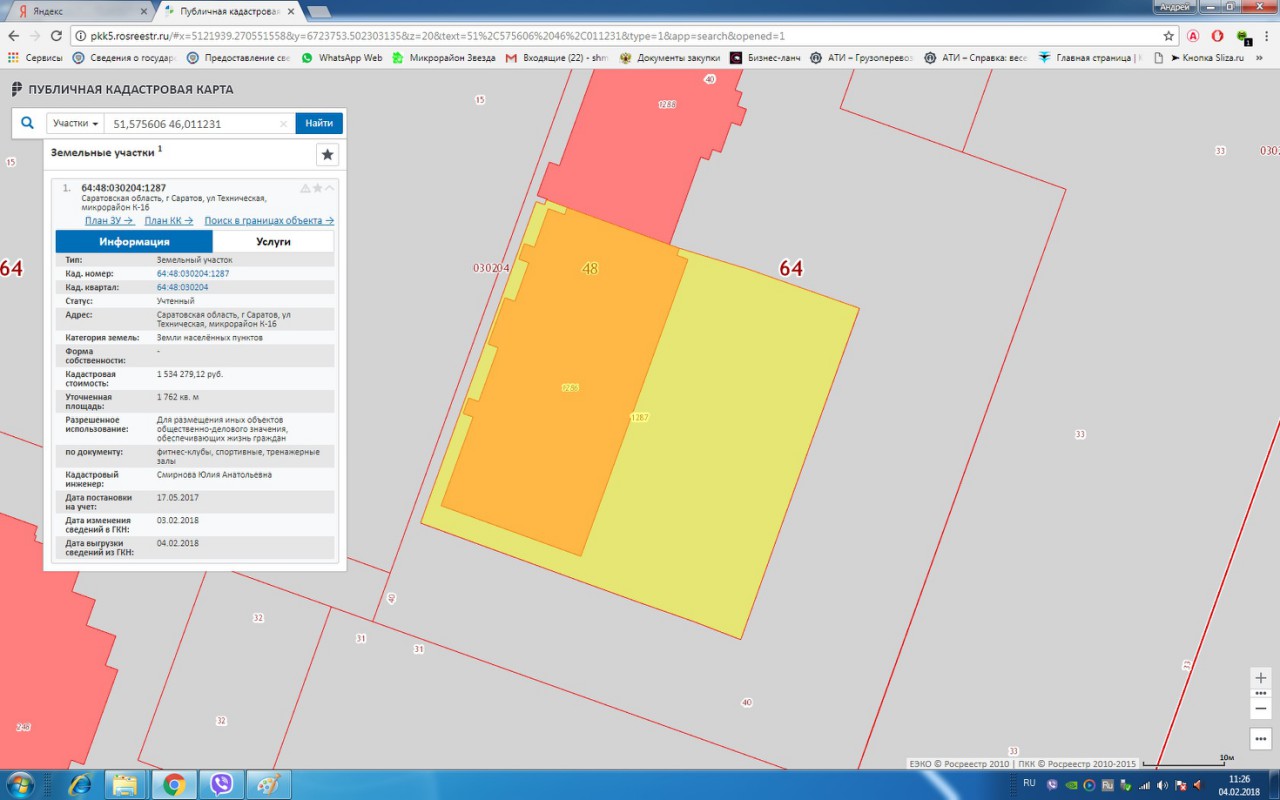Image resolution: width=1280 pixels, height=800 pixels.
Task: Open Viber from the taskbar
Action: point(221,784)
